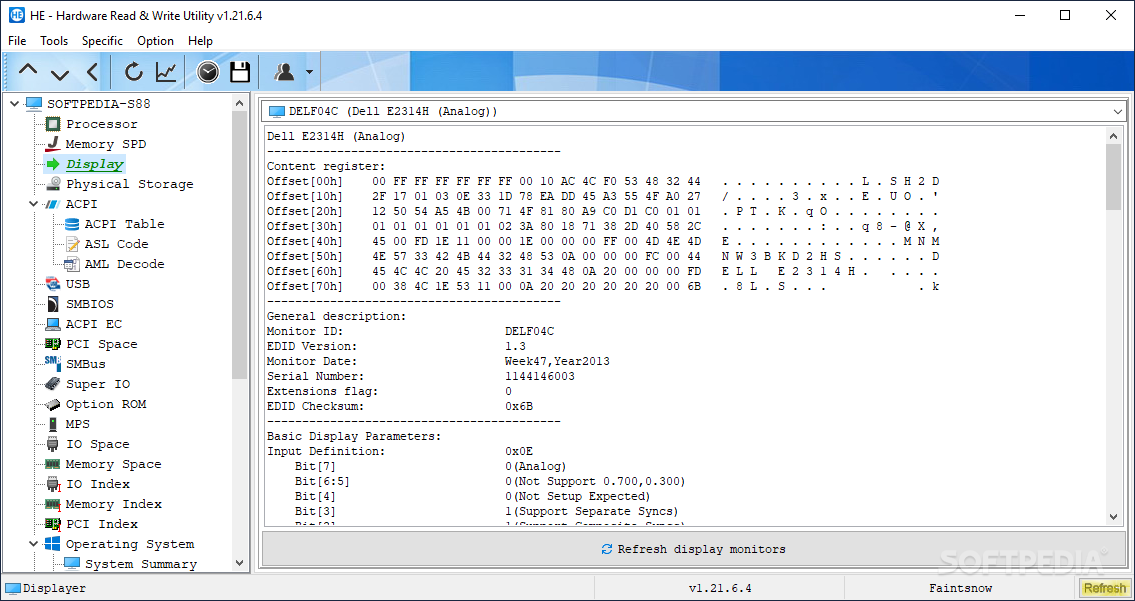This screenshot has width=1135, height=601.
Task: Click v1.21.6.4 in the status bar
Action: pyautogui.click(x=720, y=588)
